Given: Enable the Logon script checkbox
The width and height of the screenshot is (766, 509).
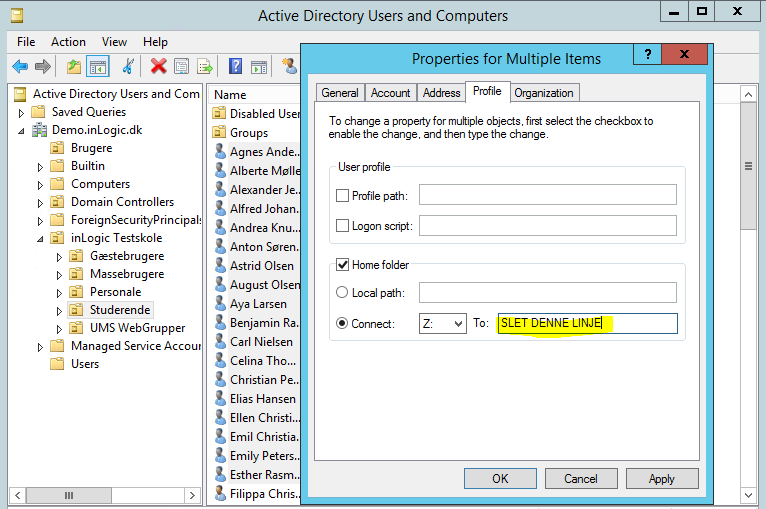Looking at the screenshot, I should (343, 226).
